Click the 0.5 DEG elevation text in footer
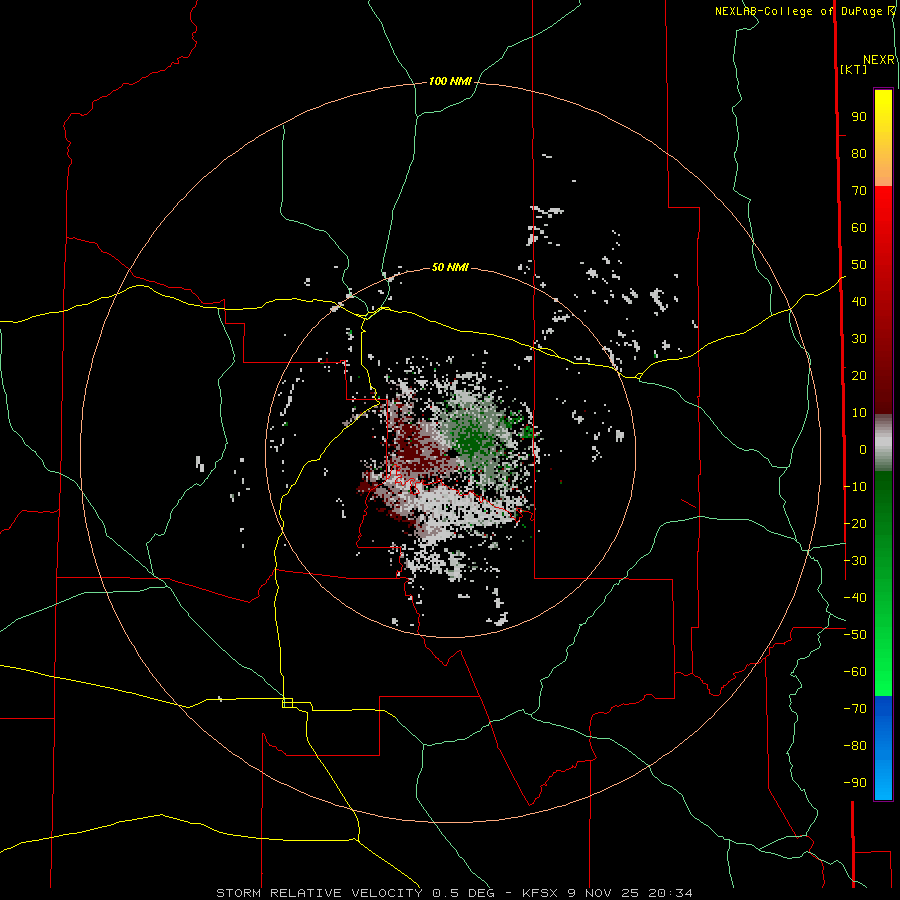 coord(471,893)
